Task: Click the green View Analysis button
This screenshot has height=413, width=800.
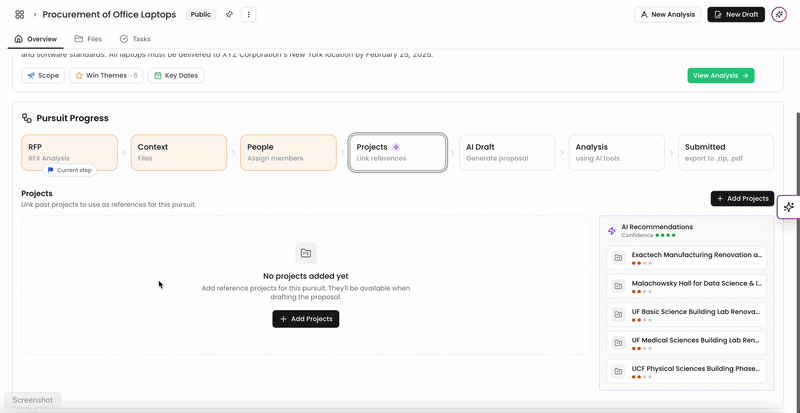Action: click(x=720, y=76)
